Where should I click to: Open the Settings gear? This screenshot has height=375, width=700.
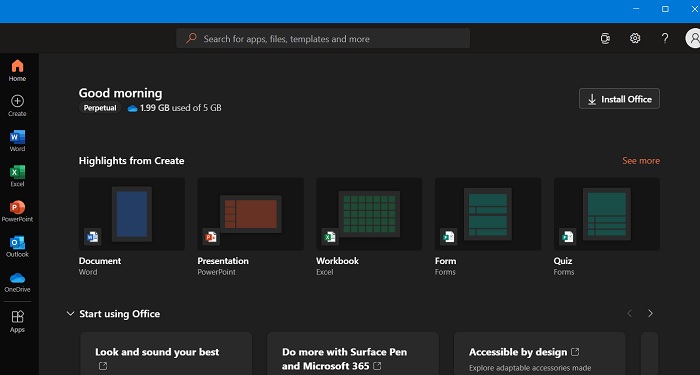(635, 38)
